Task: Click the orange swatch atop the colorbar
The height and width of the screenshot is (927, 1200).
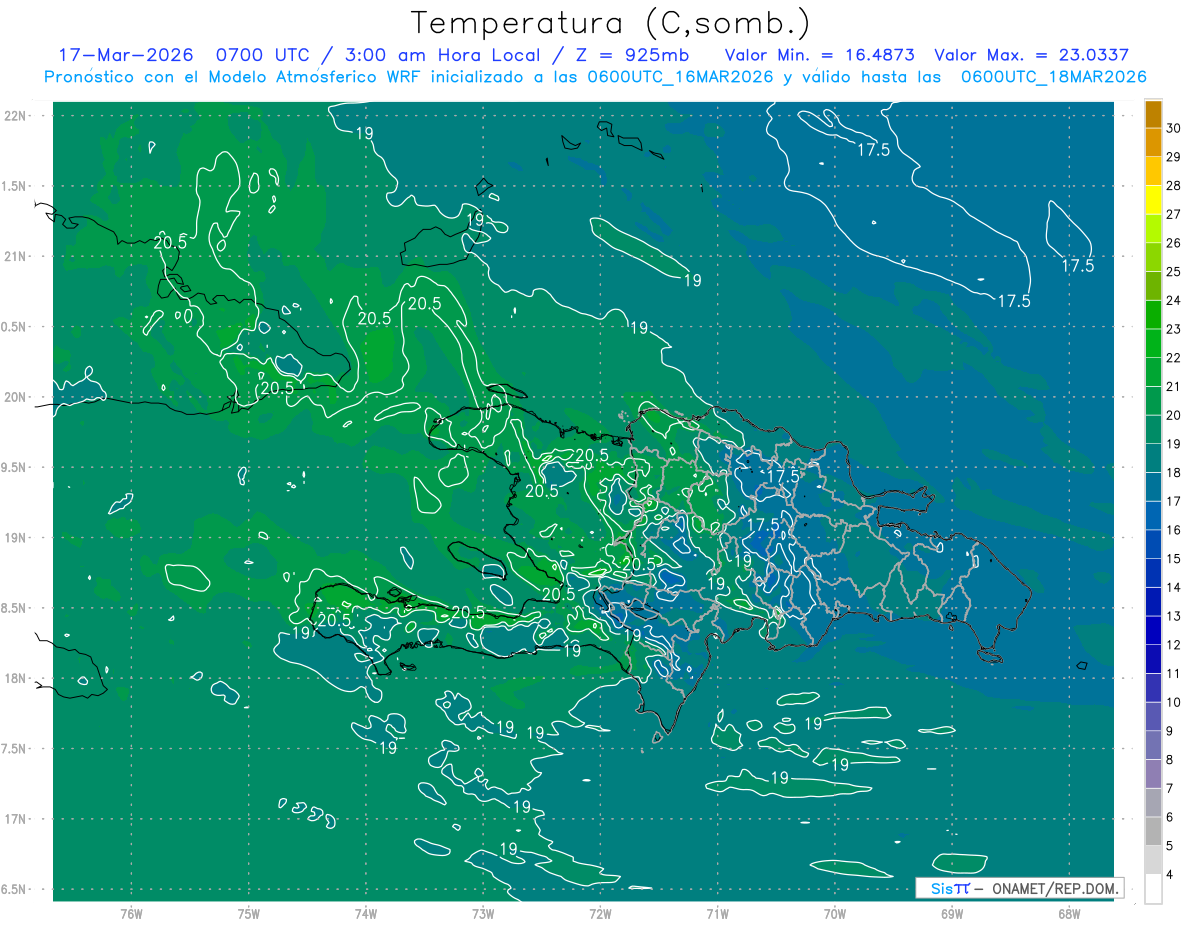Action: pyautogui.click(x=1154, y=115)
